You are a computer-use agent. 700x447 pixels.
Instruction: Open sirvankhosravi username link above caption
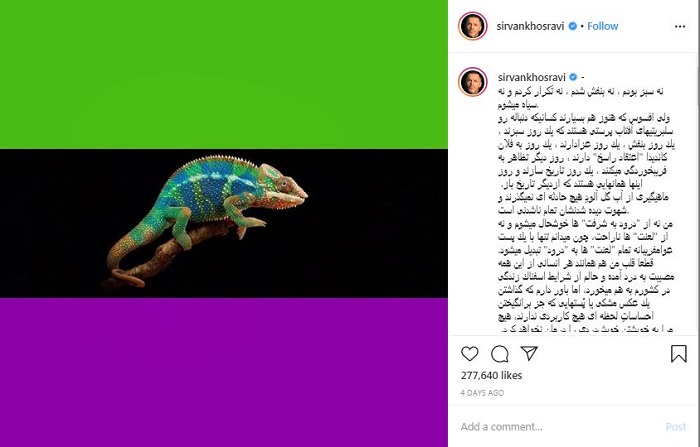[532, 77]
